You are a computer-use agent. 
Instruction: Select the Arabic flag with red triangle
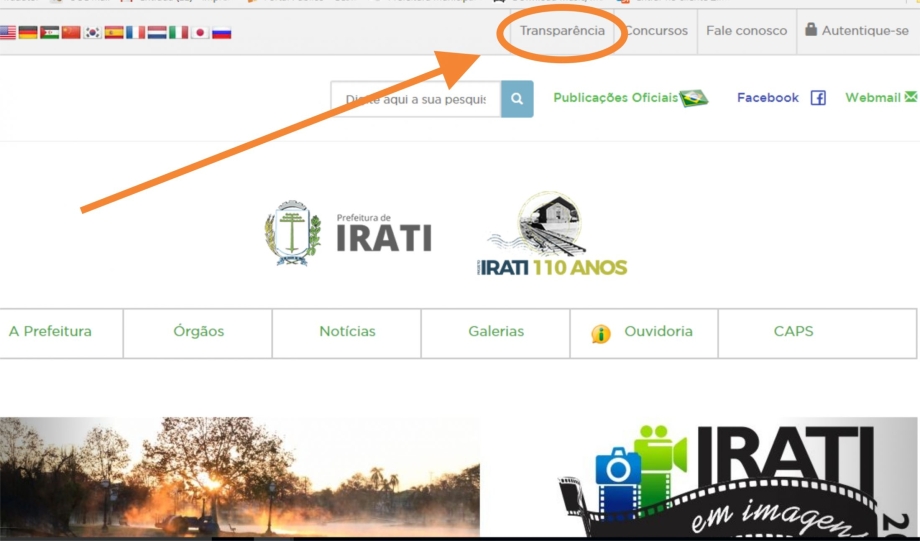(x=50, y=32)
